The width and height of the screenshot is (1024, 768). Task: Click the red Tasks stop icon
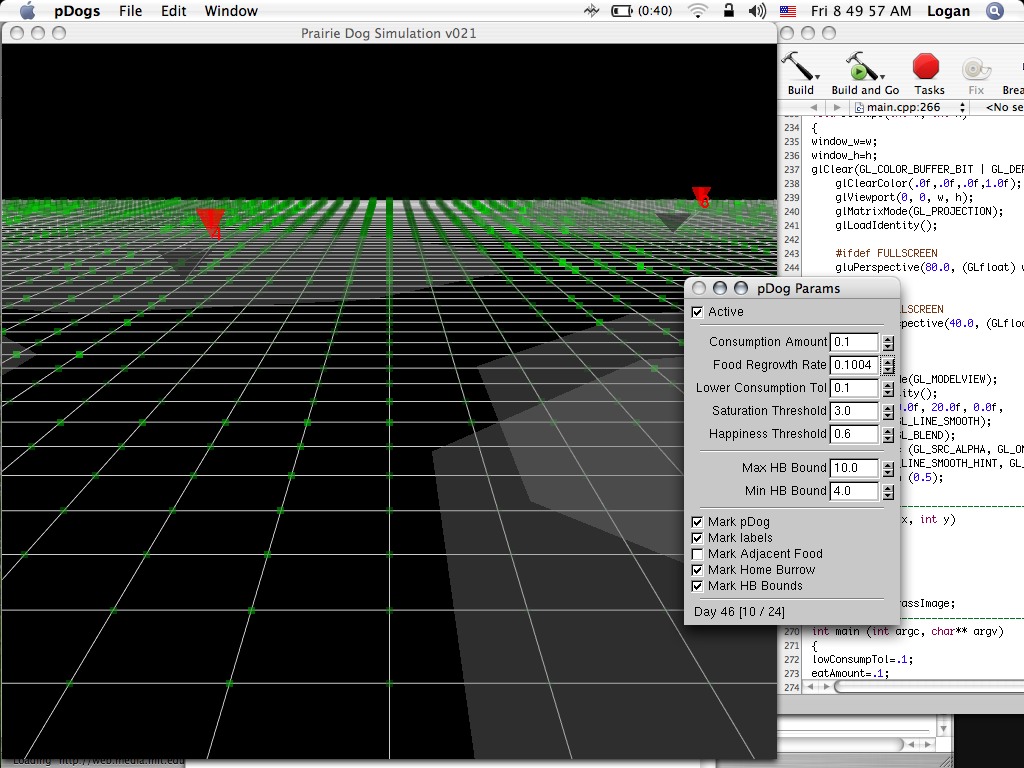(x=927, y=67)
